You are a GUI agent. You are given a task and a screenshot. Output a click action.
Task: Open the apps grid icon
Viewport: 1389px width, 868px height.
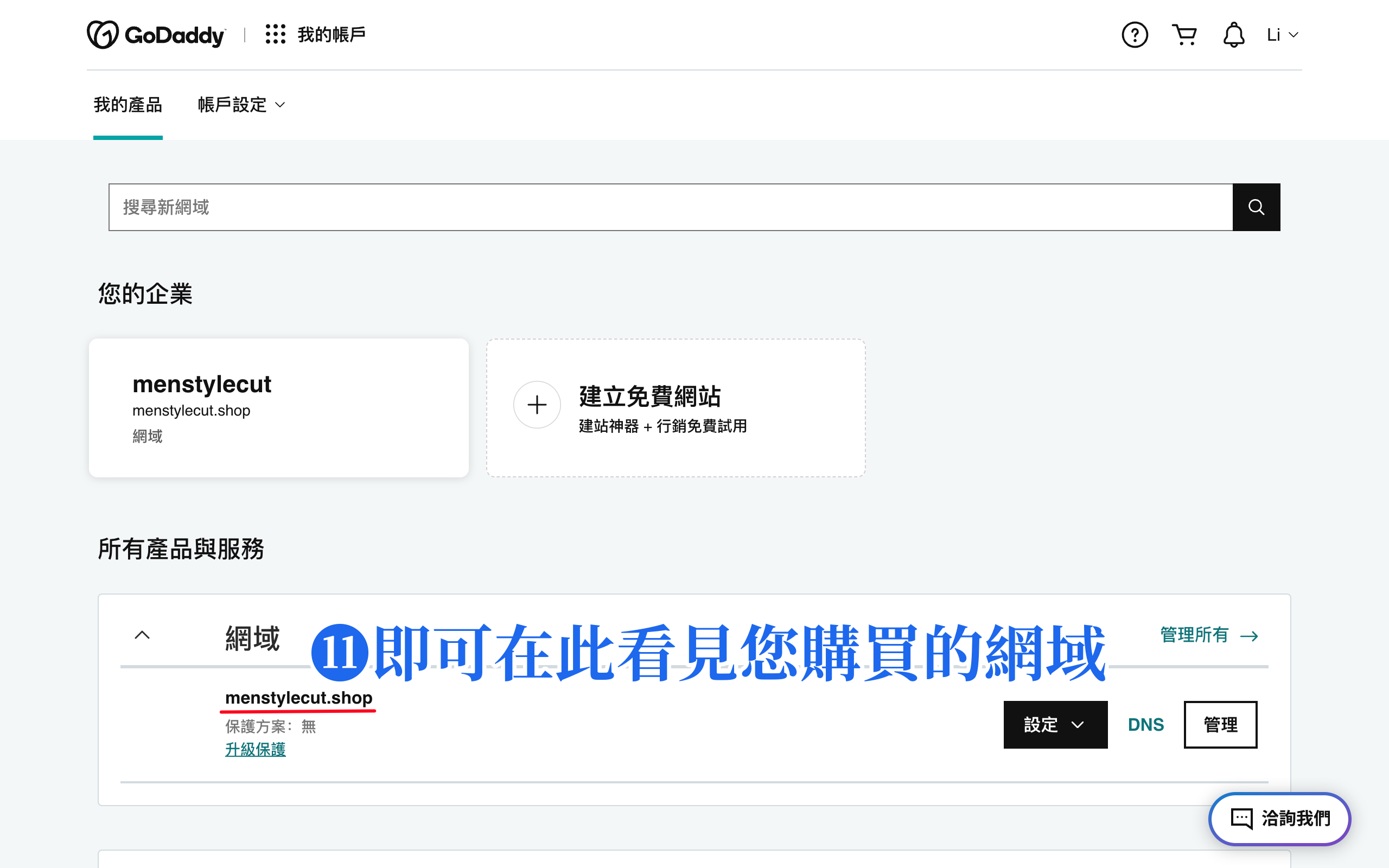(276, 34)
